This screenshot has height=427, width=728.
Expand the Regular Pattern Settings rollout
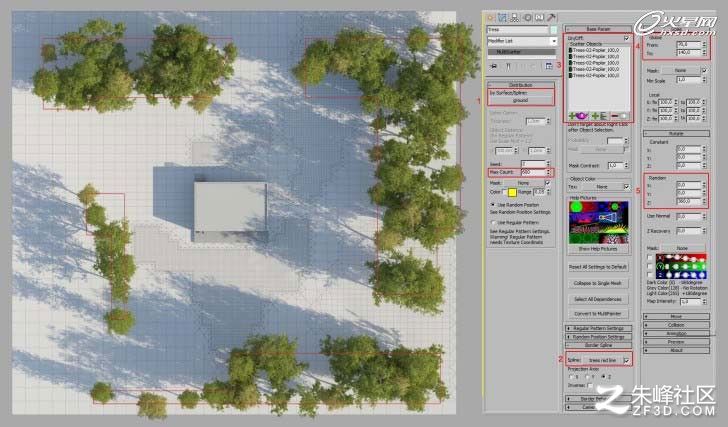(598, 328)
